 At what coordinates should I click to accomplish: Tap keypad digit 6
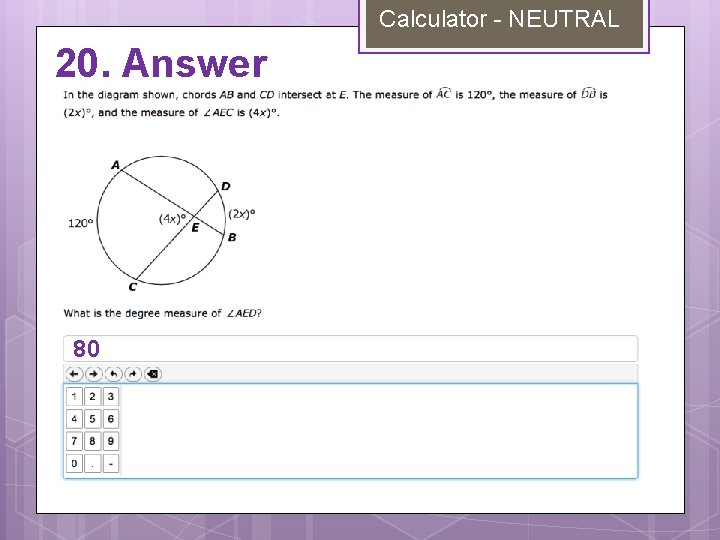coord(111,419)
